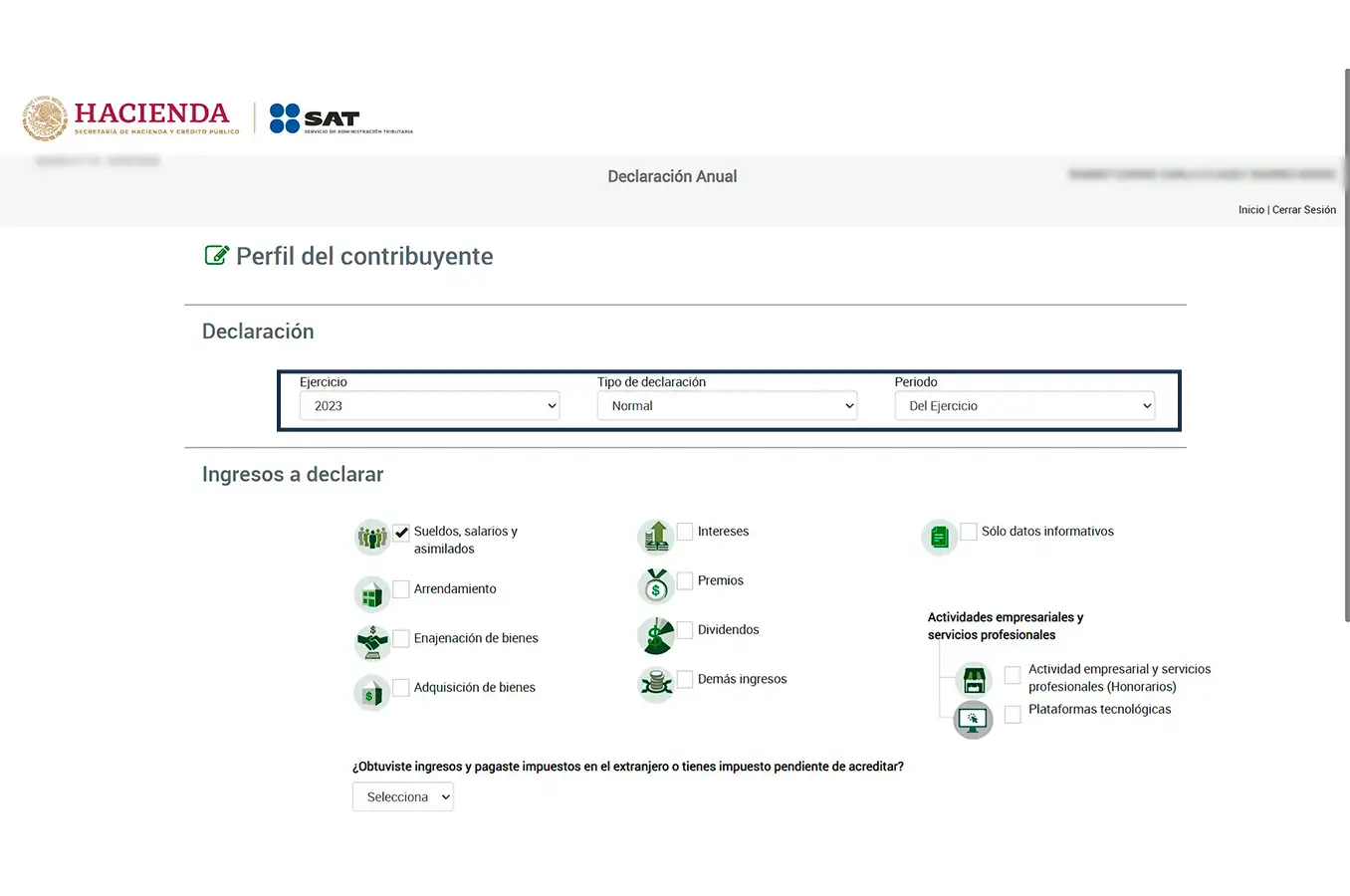Click the page vertical scrollbar

coord(1347,348)
